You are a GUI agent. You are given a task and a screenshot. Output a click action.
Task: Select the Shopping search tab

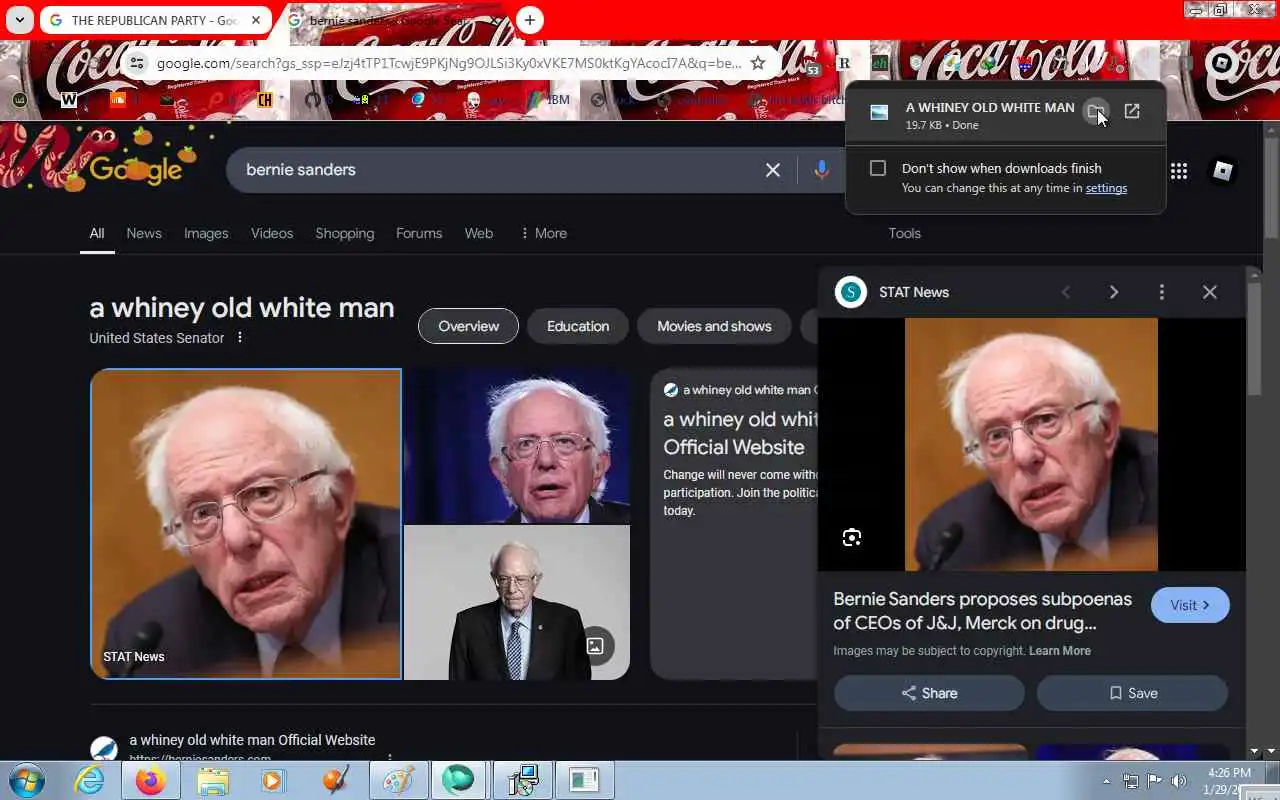(x=345, y=233)
